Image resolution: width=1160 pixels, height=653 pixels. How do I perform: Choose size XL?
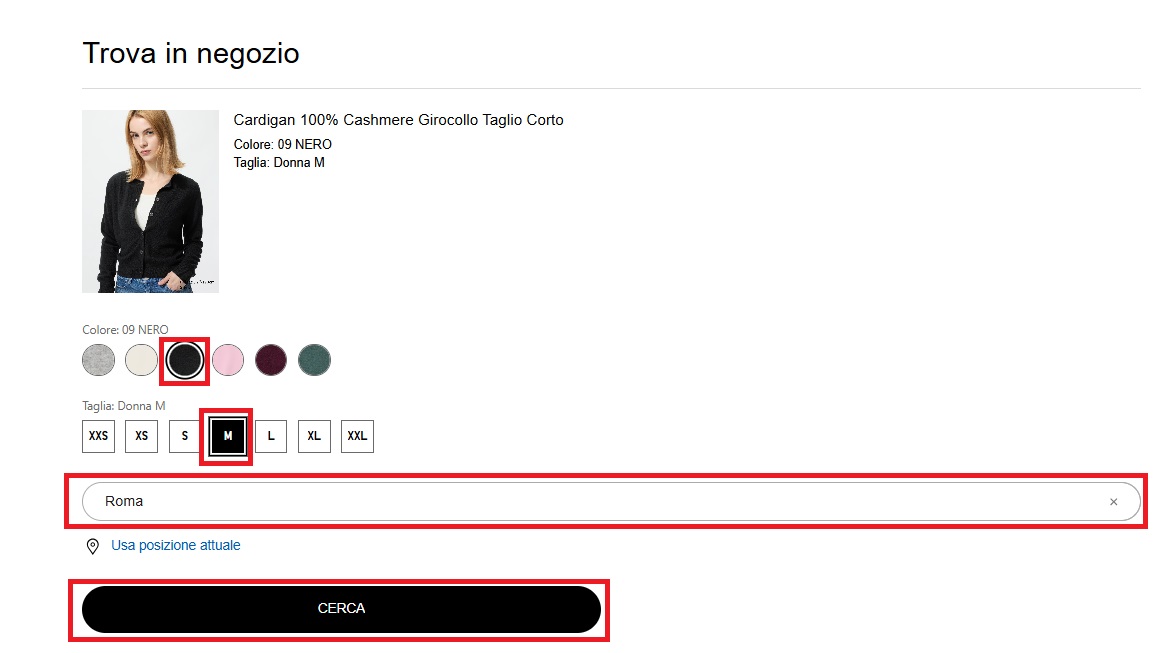click(x=314, y=436)
